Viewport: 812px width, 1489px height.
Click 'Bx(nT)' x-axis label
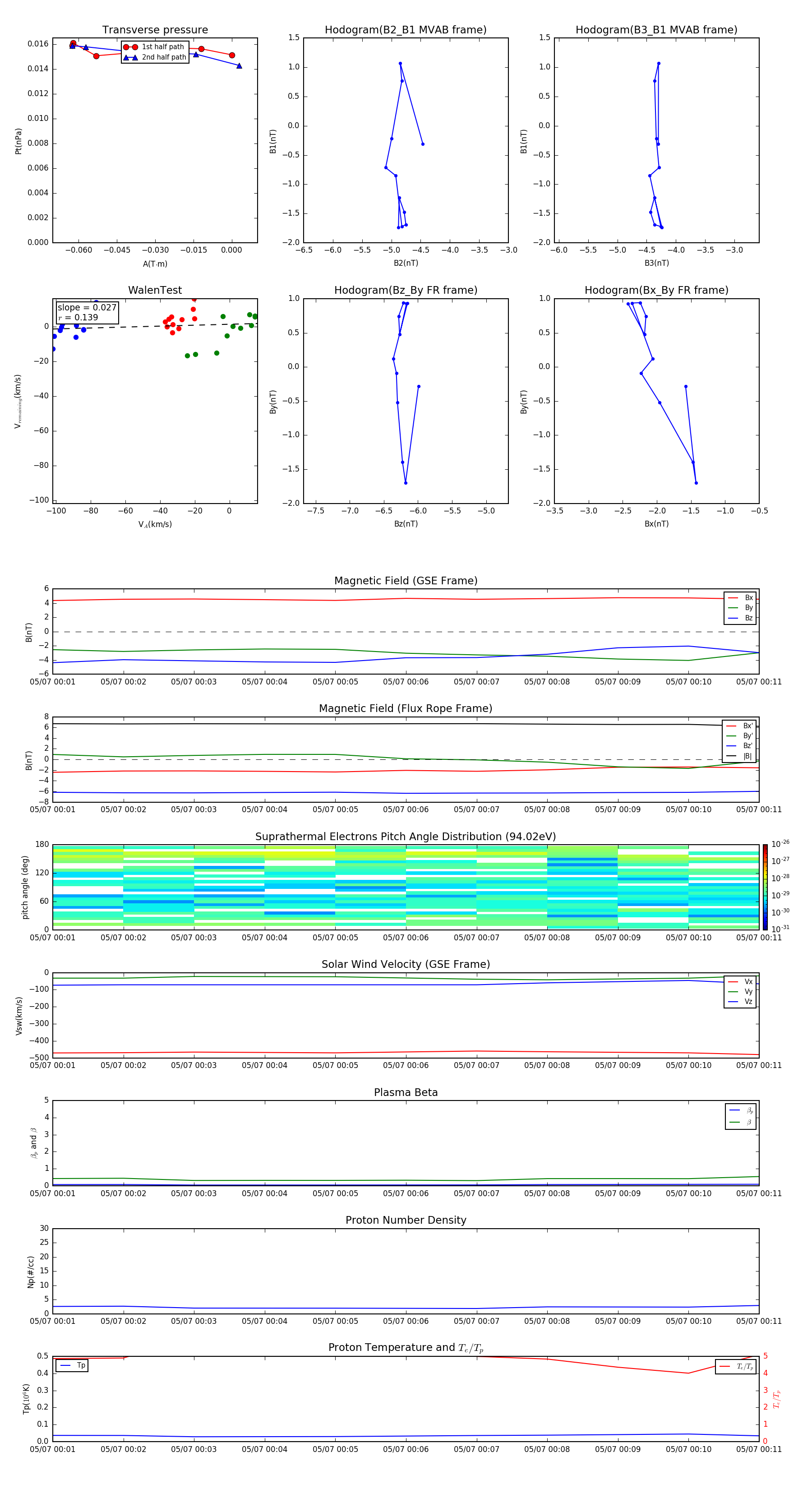coord(656,524)
